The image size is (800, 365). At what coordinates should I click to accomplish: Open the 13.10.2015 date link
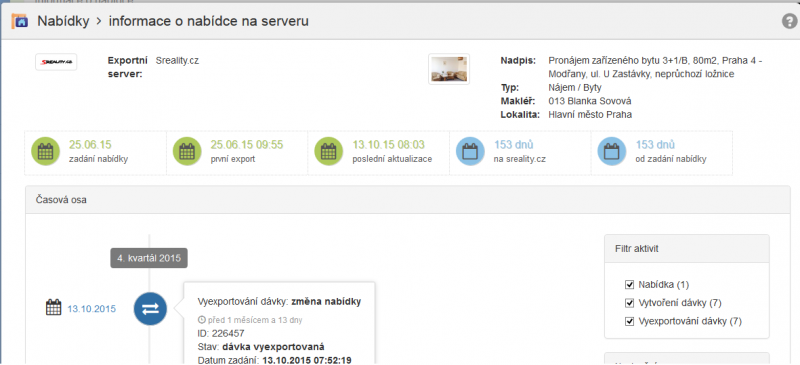point(91,309)
